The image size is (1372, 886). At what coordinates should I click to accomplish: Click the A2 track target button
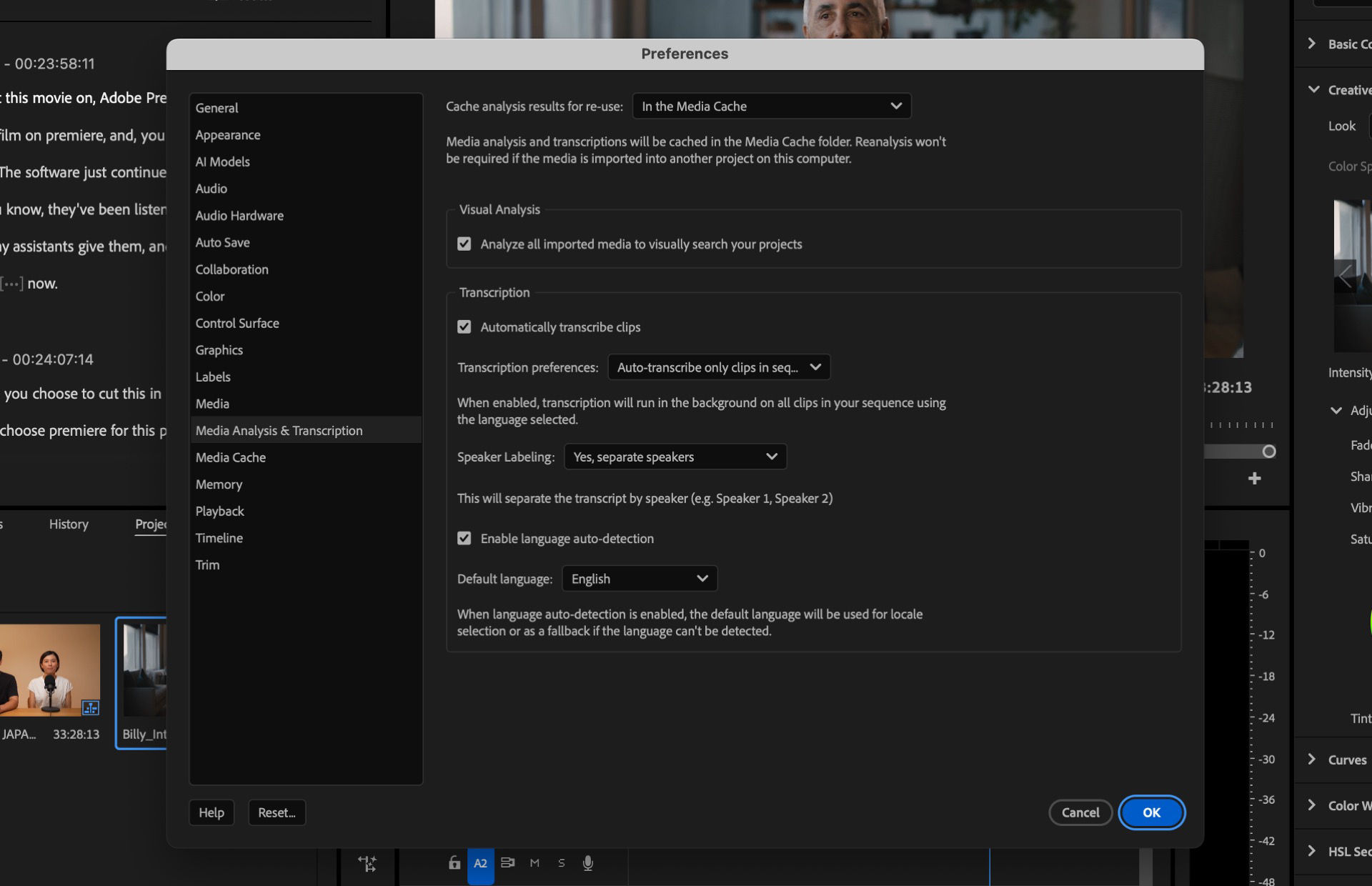click(480, 863)
